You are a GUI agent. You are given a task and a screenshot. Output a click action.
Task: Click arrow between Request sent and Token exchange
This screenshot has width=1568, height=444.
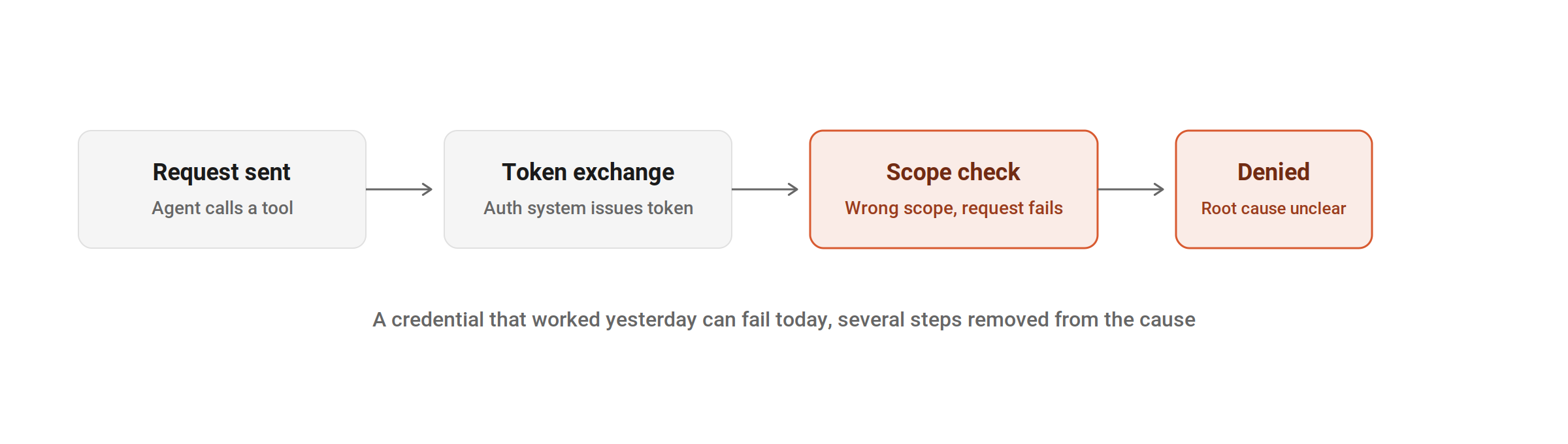click(399, 189)
